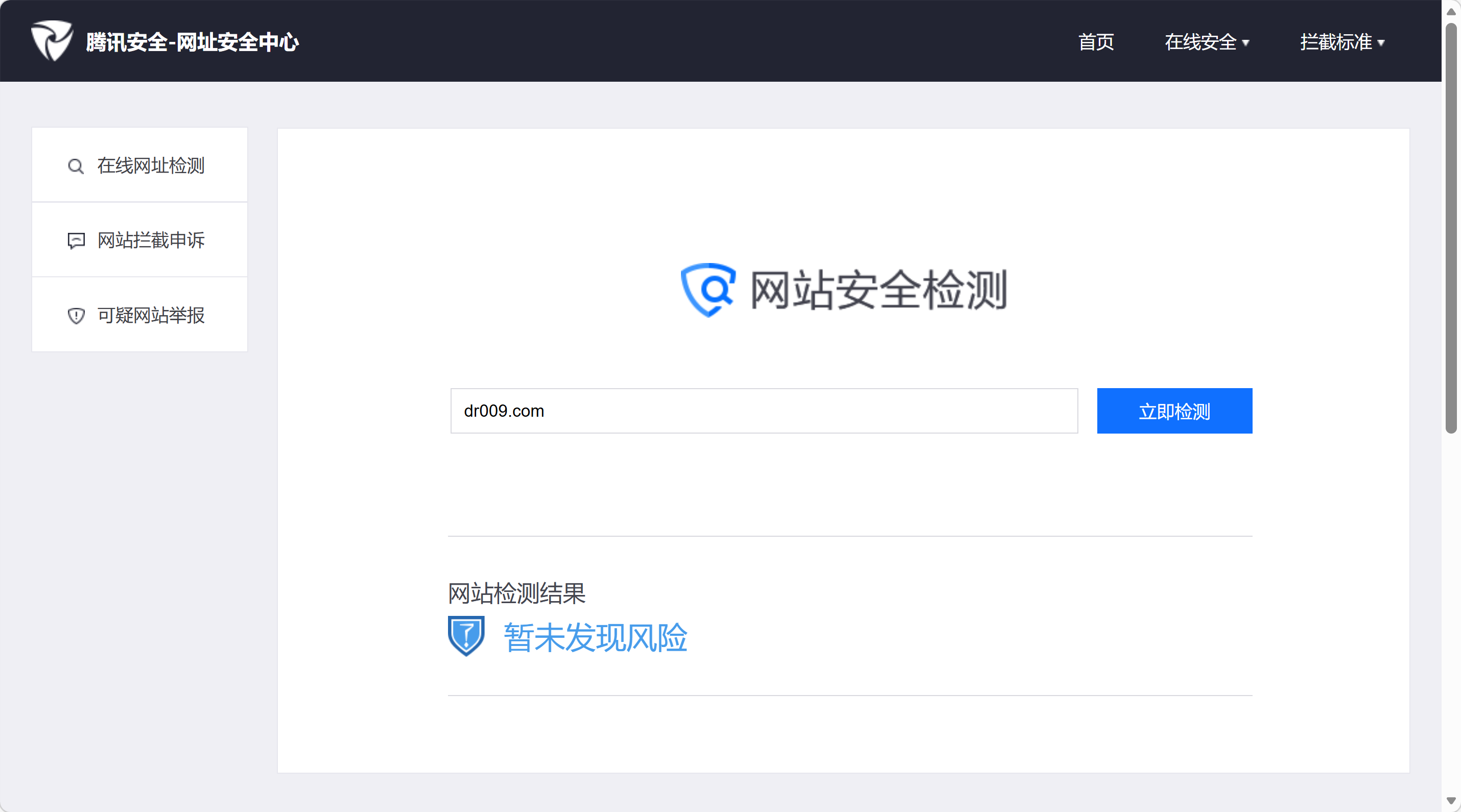Image resolution: width=1461 pixels, height=812 pixels.
Task: Click the scrollbar up arrow
Action: (x=1451, y=11)
